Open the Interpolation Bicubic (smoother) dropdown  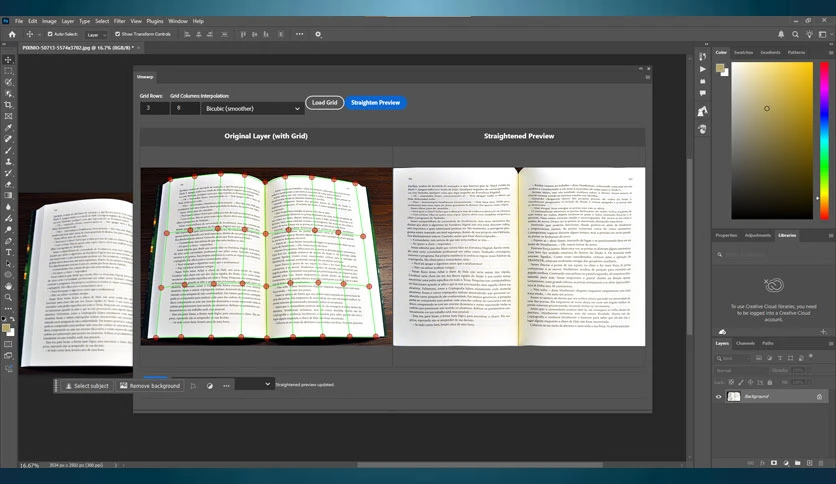(252, 108)
